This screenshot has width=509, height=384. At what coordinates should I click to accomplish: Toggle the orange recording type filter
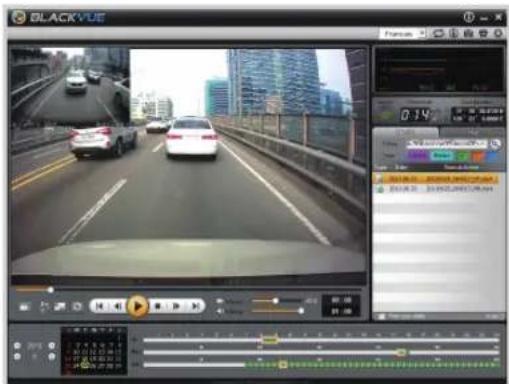478,156
